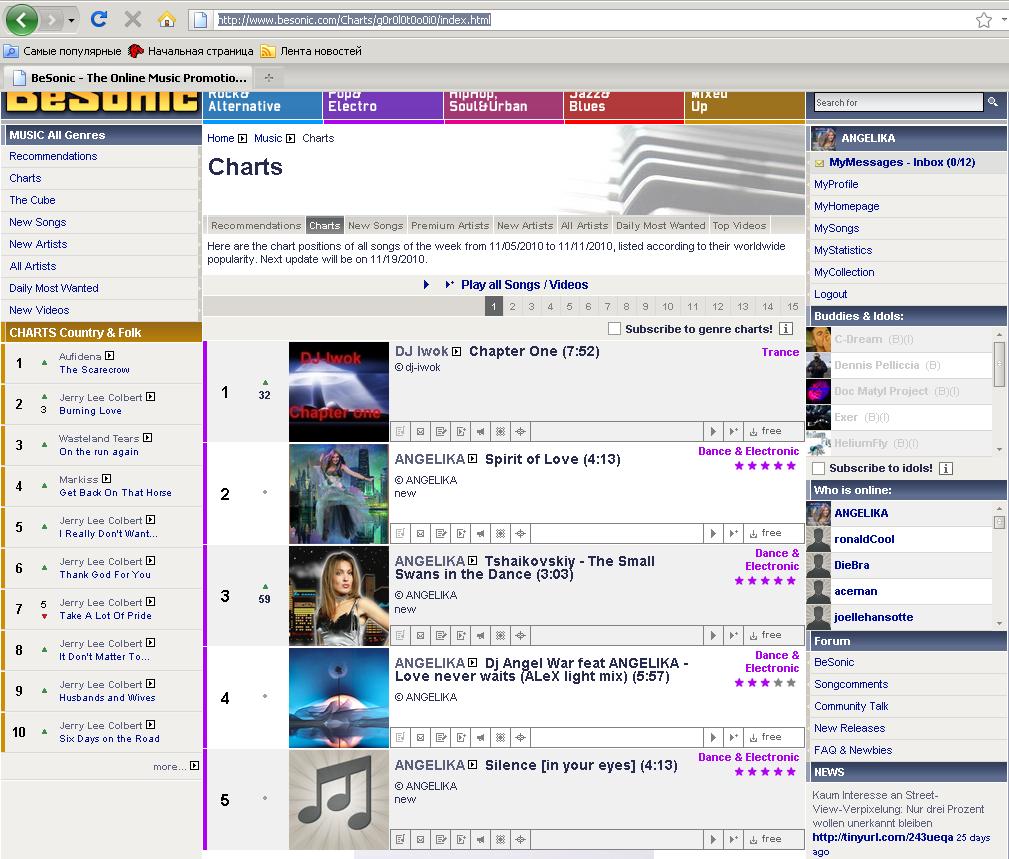Viewport: 1009px width, 859px height.
Task: Click the browser address bar URL
Action: click(x=355, y=20)
